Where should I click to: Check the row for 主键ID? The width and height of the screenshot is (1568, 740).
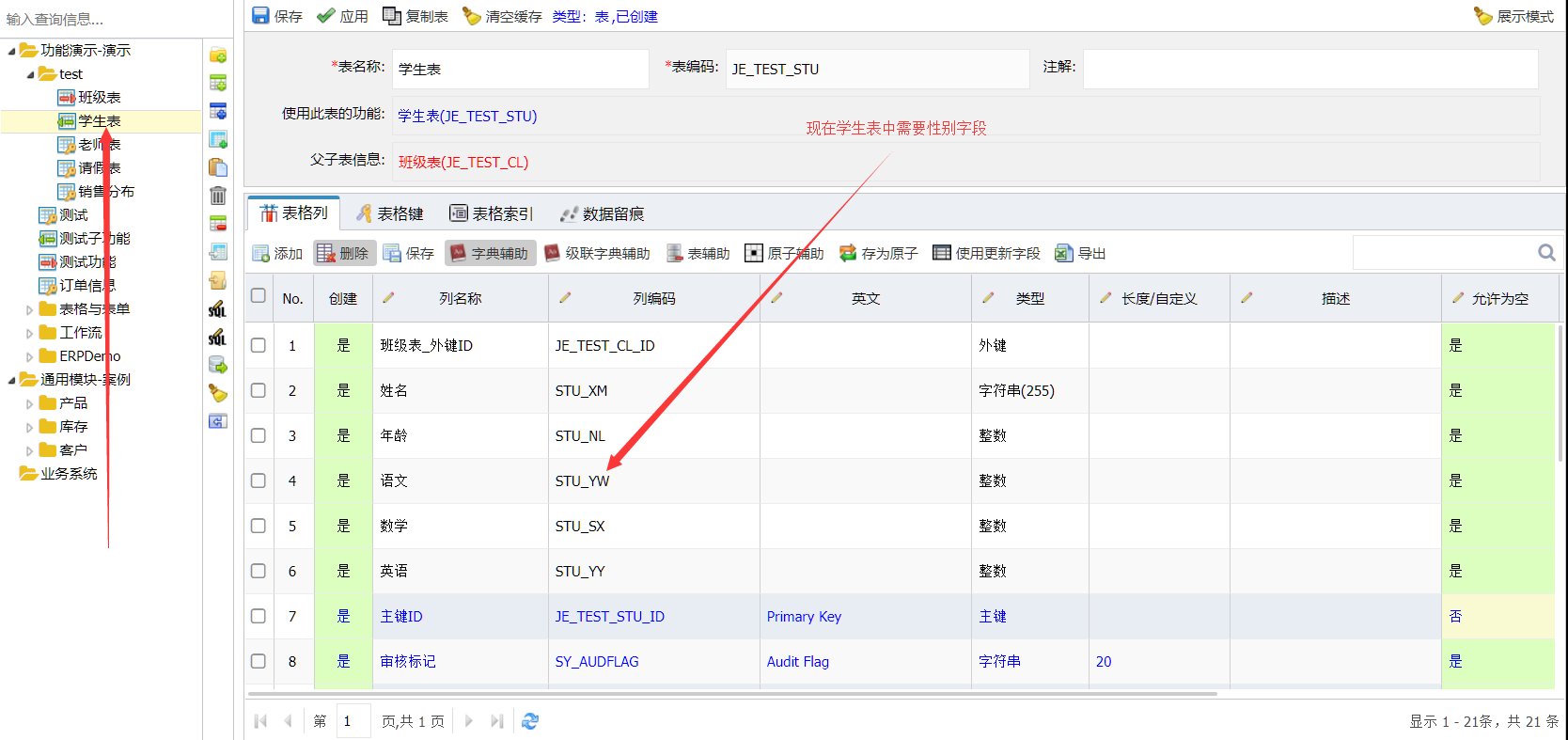[259, 616]
